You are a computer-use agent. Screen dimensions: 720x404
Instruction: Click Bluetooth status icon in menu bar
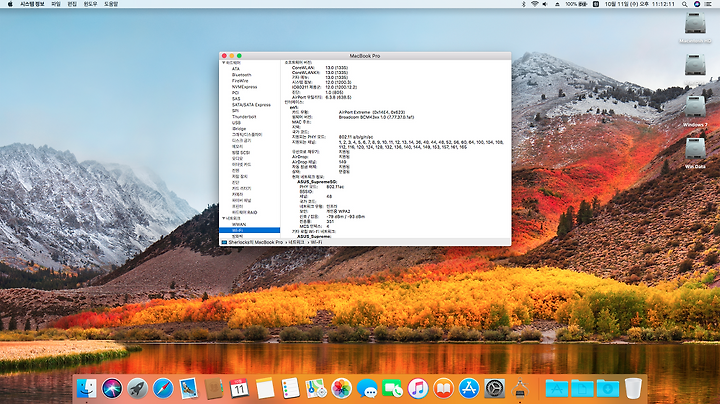[523, 4]
